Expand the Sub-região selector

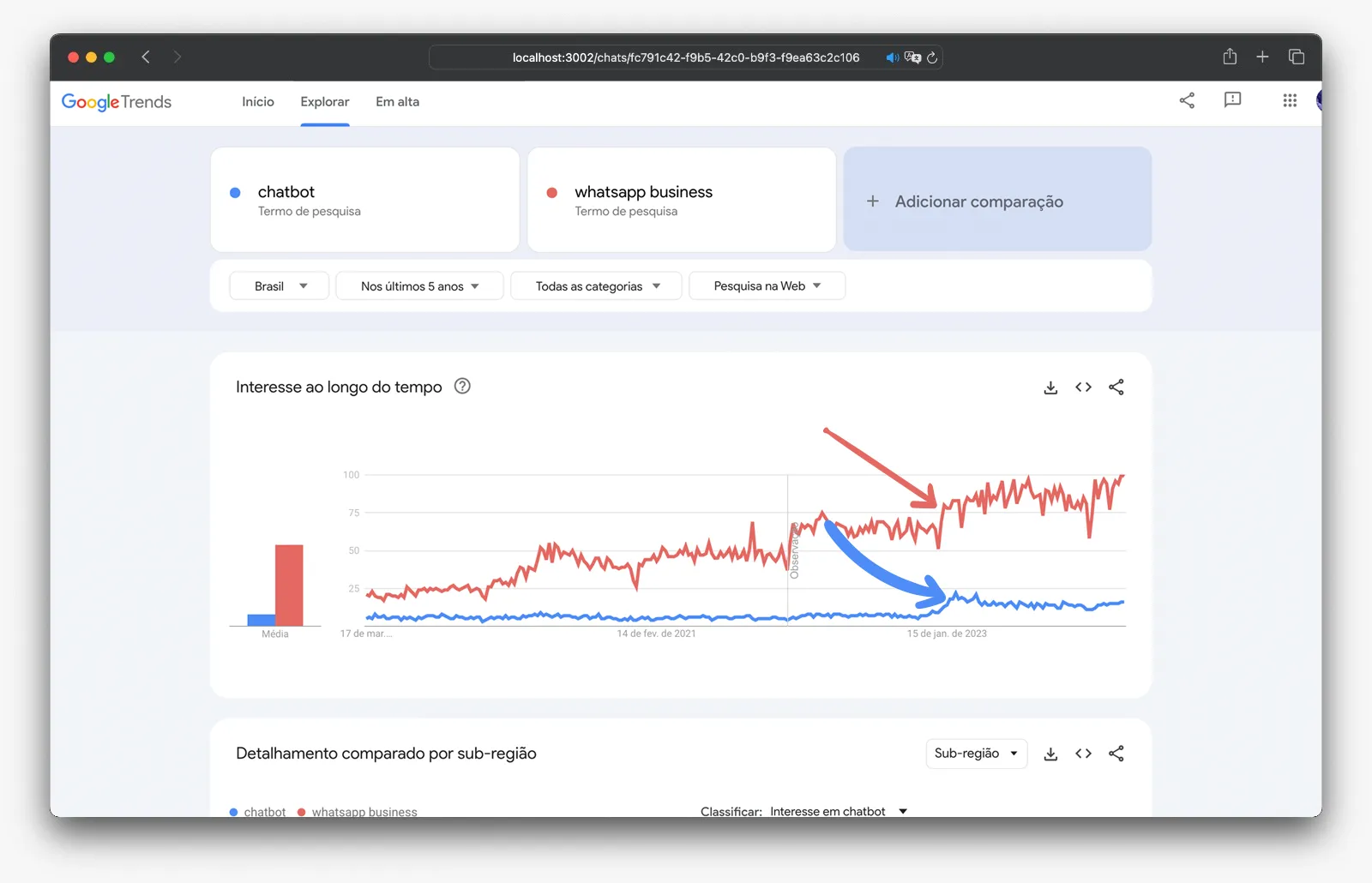(x=976, y=754)
